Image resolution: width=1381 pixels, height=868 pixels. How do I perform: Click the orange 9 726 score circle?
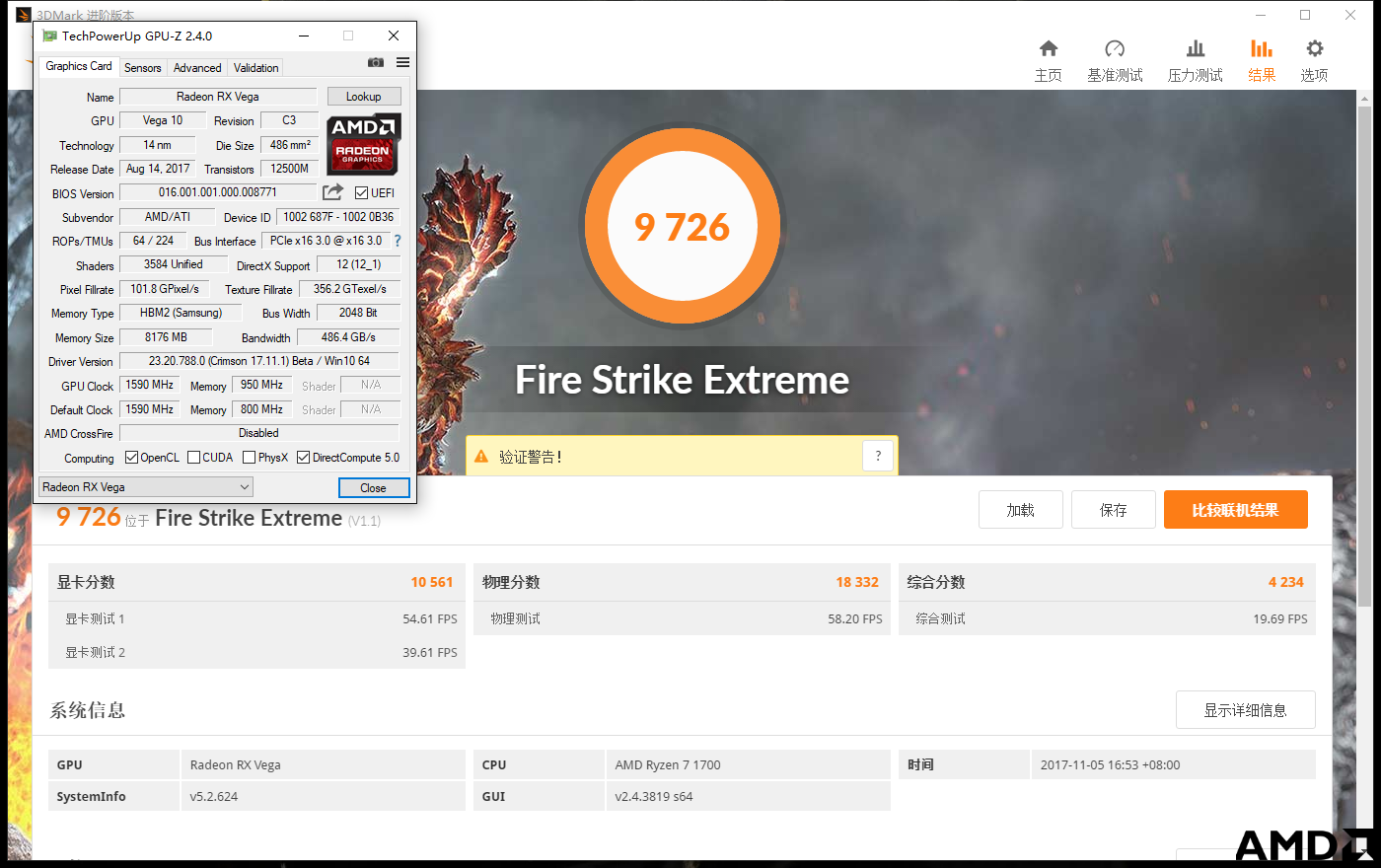point(683,226)
